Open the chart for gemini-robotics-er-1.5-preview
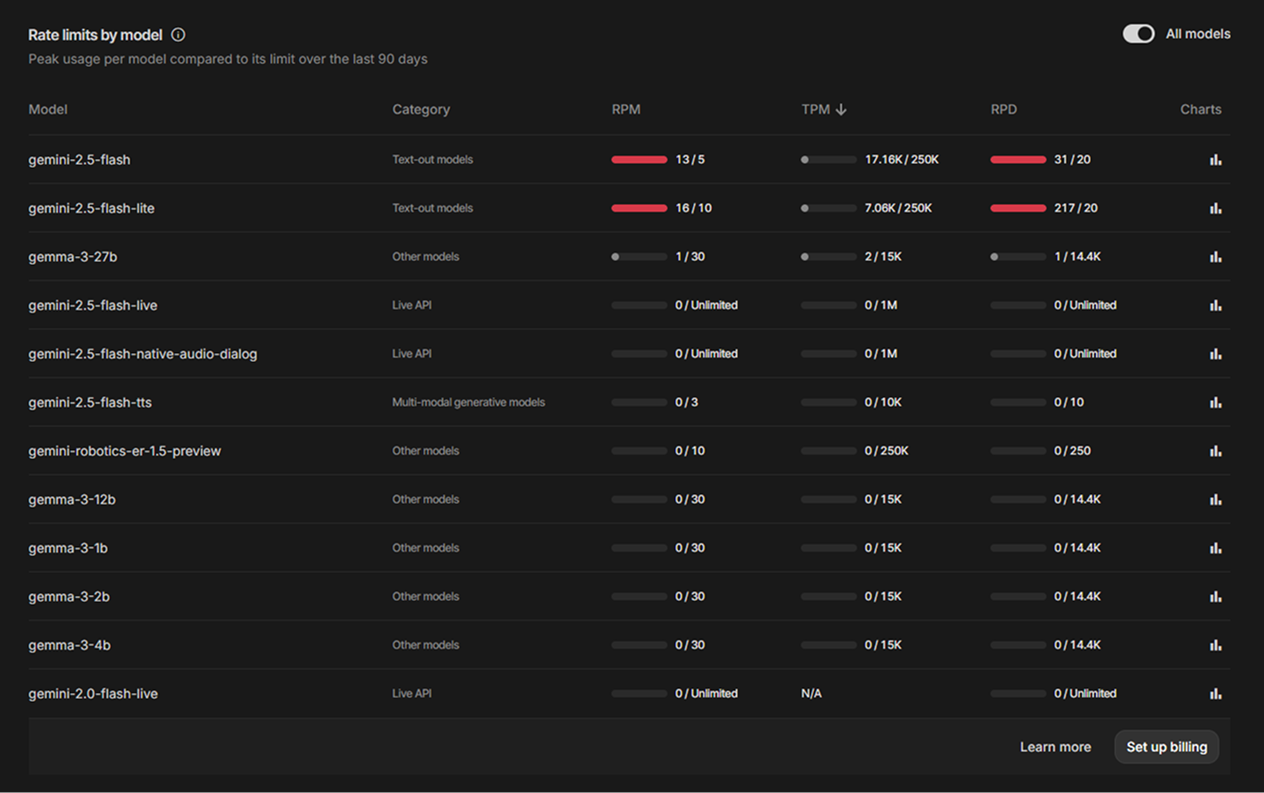Image resolution: width=1264 pixels, height=793 pixels. pos(1215,451)
